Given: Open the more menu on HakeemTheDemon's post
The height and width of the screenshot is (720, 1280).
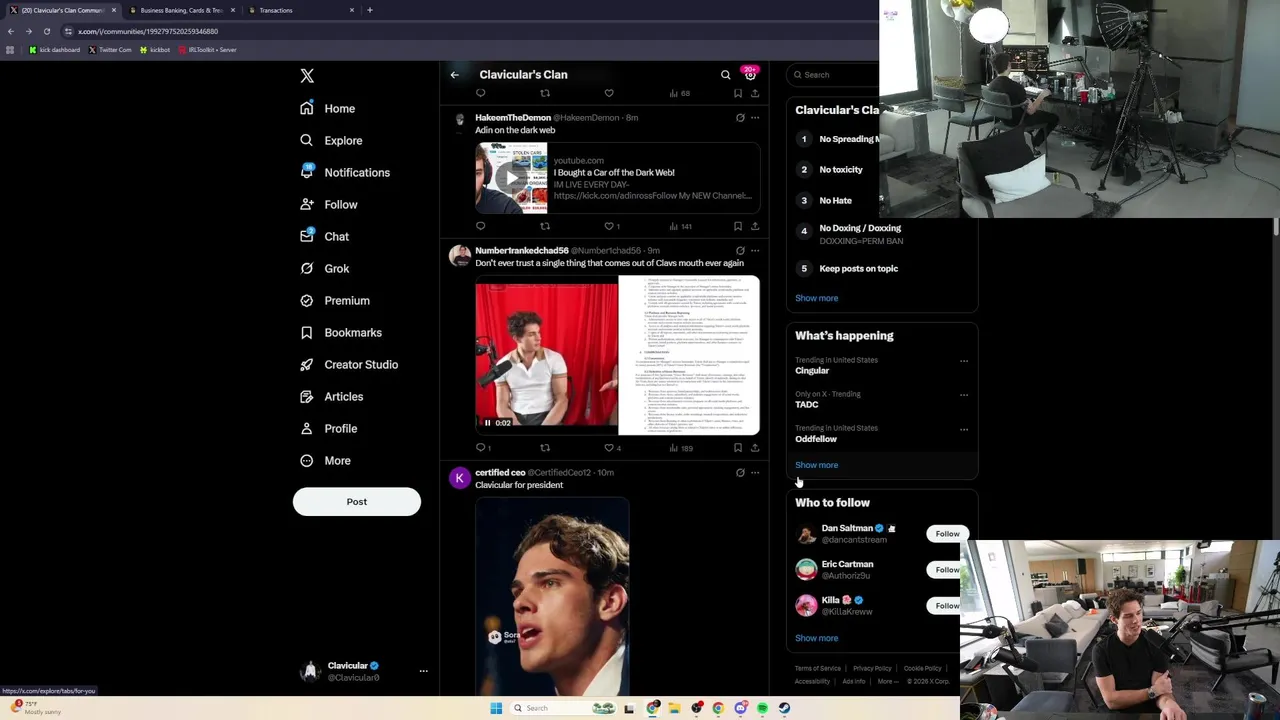Looking at the screenshot, I should [755, 118].
